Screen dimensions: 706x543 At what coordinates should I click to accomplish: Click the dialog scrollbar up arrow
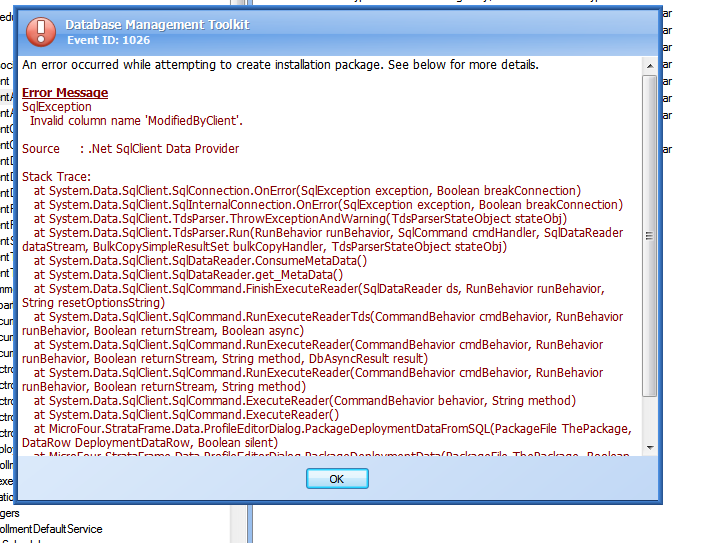click(x=649, y=65)
